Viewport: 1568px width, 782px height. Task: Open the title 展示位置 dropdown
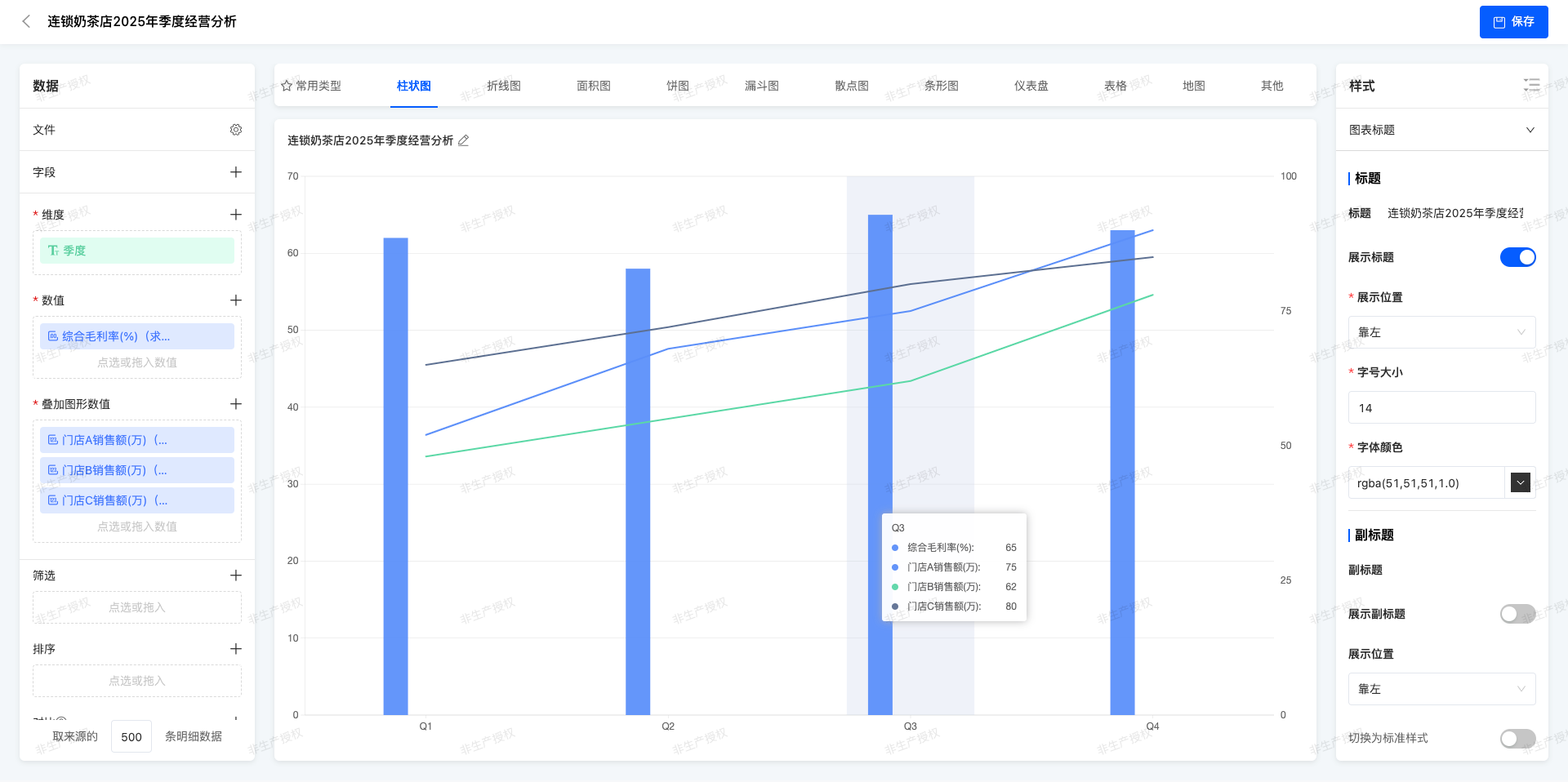[x=1441, y=332]
